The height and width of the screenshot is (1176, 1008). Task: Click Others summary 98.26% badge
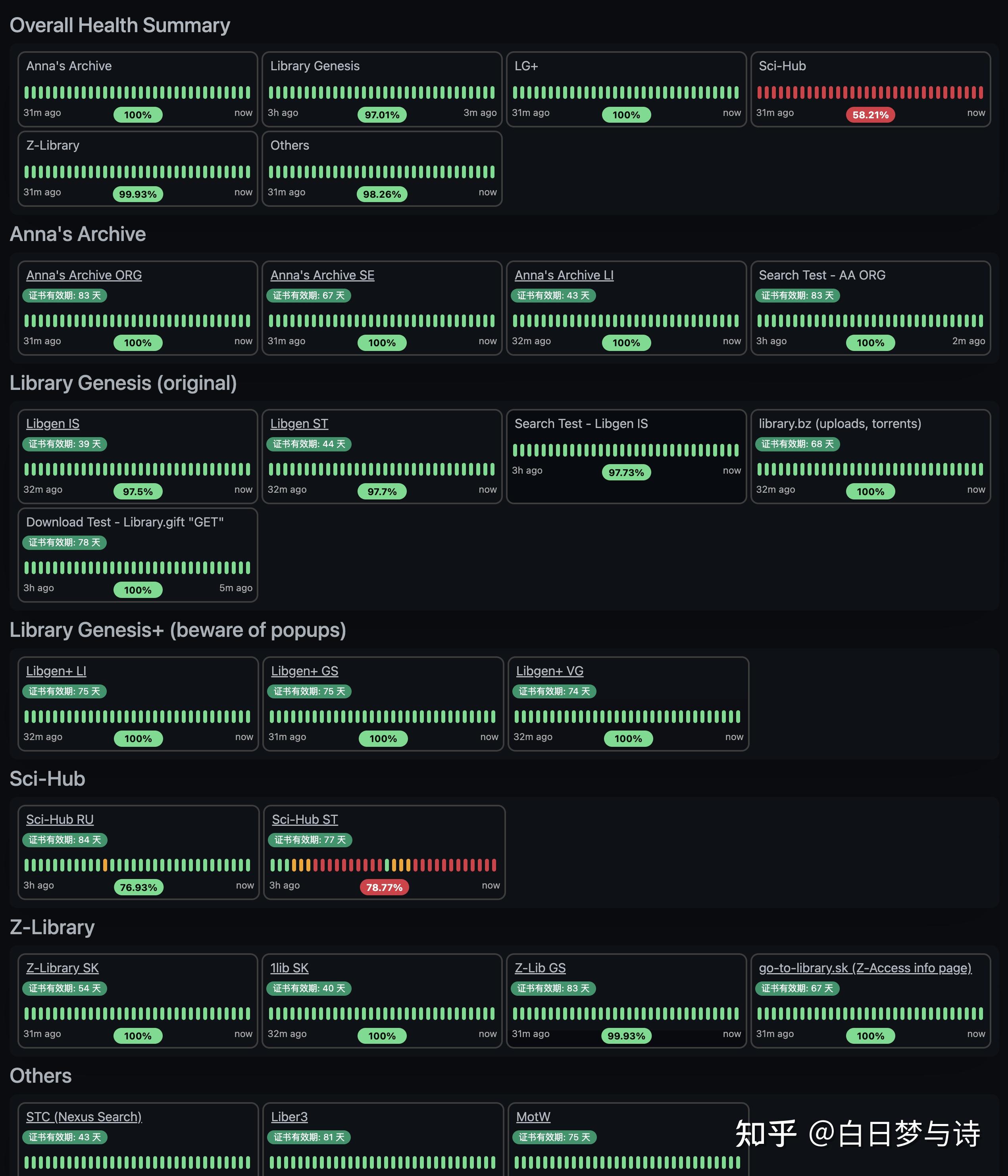[382, 194]
